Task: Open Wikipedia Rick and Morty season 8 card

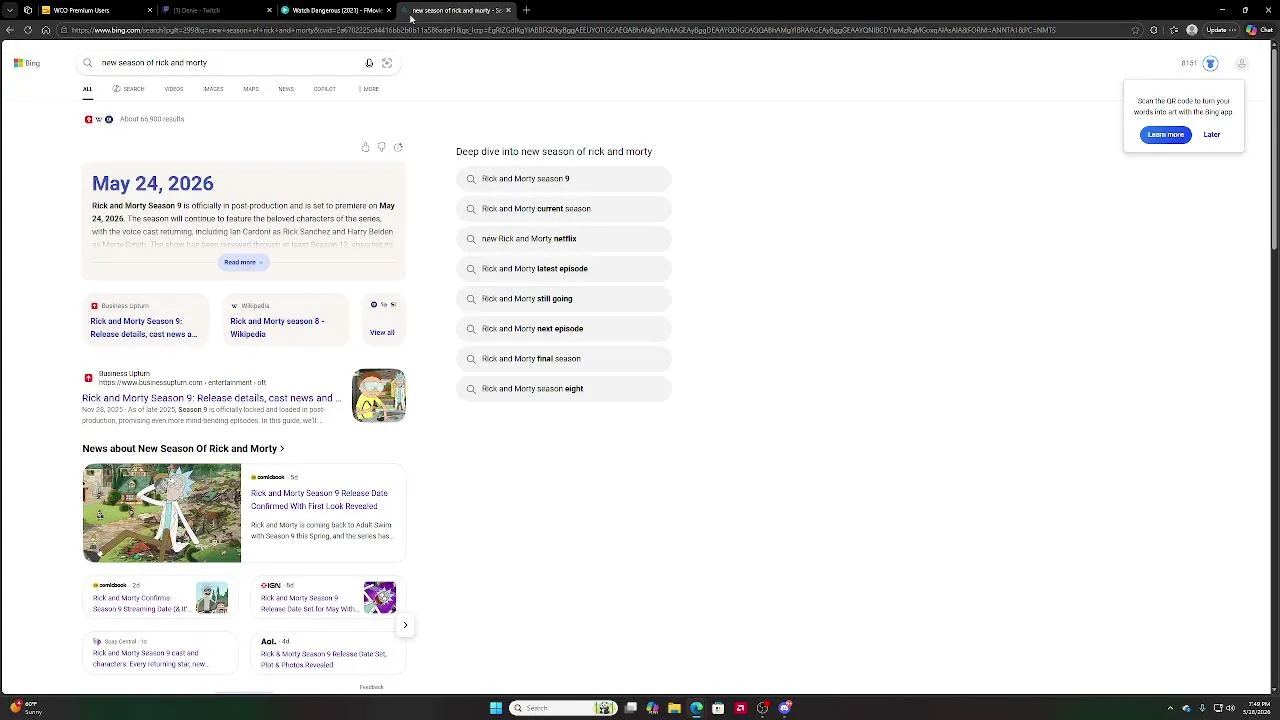Action: click(284, 320)
